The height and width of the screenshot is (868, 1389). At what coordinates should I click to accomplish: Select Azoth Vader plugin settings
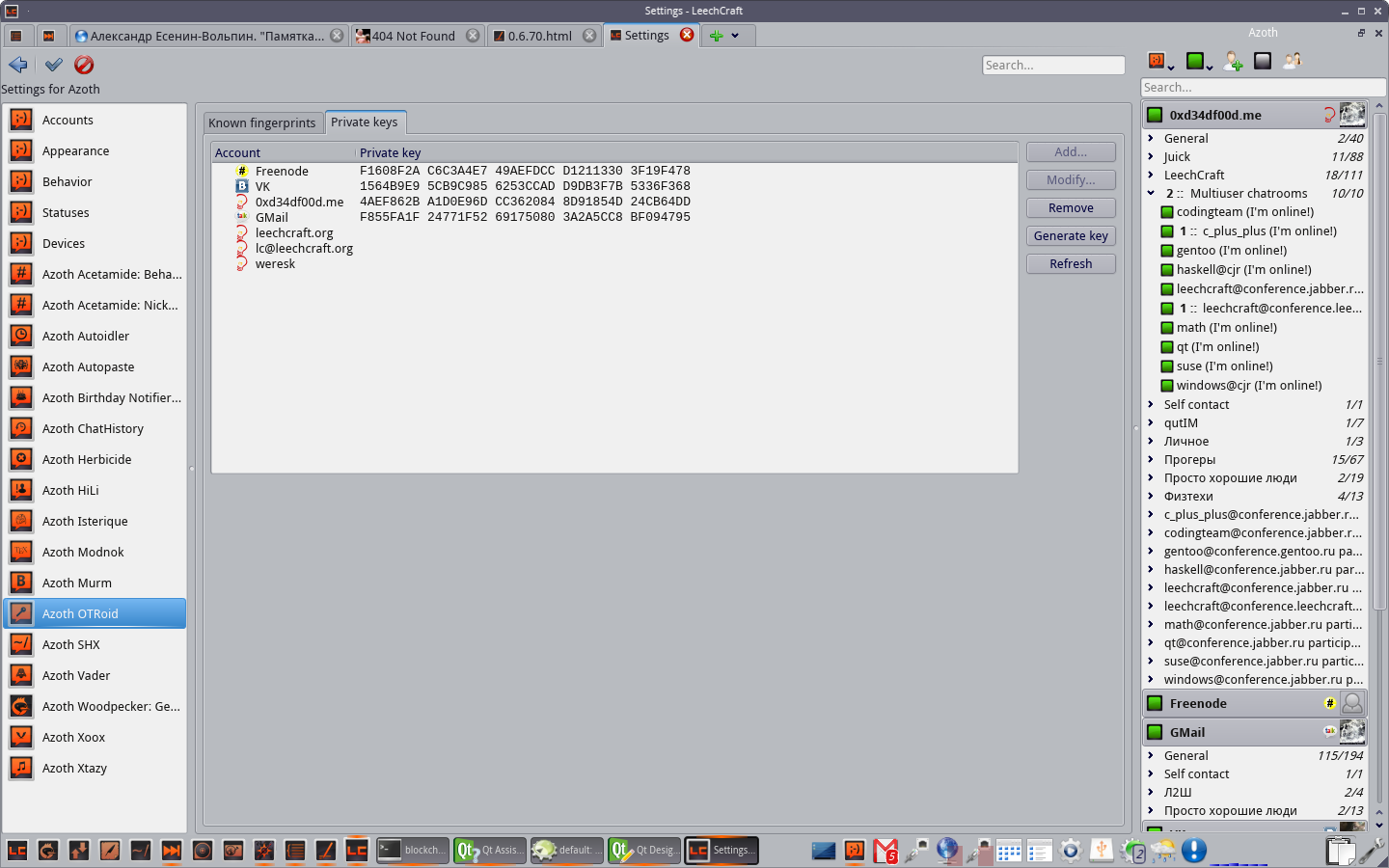[95, 675]
